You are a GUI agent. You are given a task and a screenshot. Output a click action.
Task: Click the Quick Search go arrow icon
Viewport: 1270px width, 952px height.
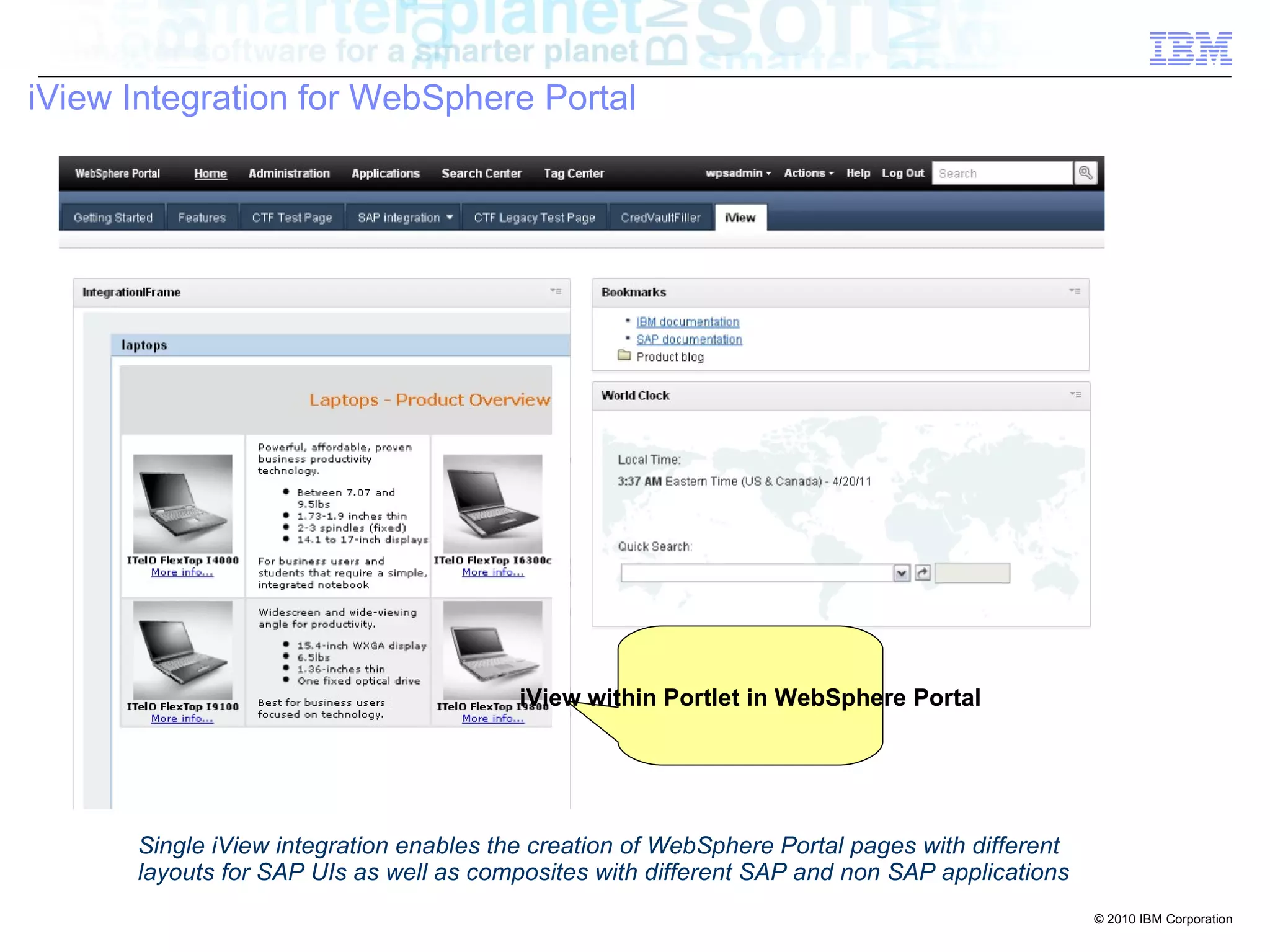click(923, 572)
